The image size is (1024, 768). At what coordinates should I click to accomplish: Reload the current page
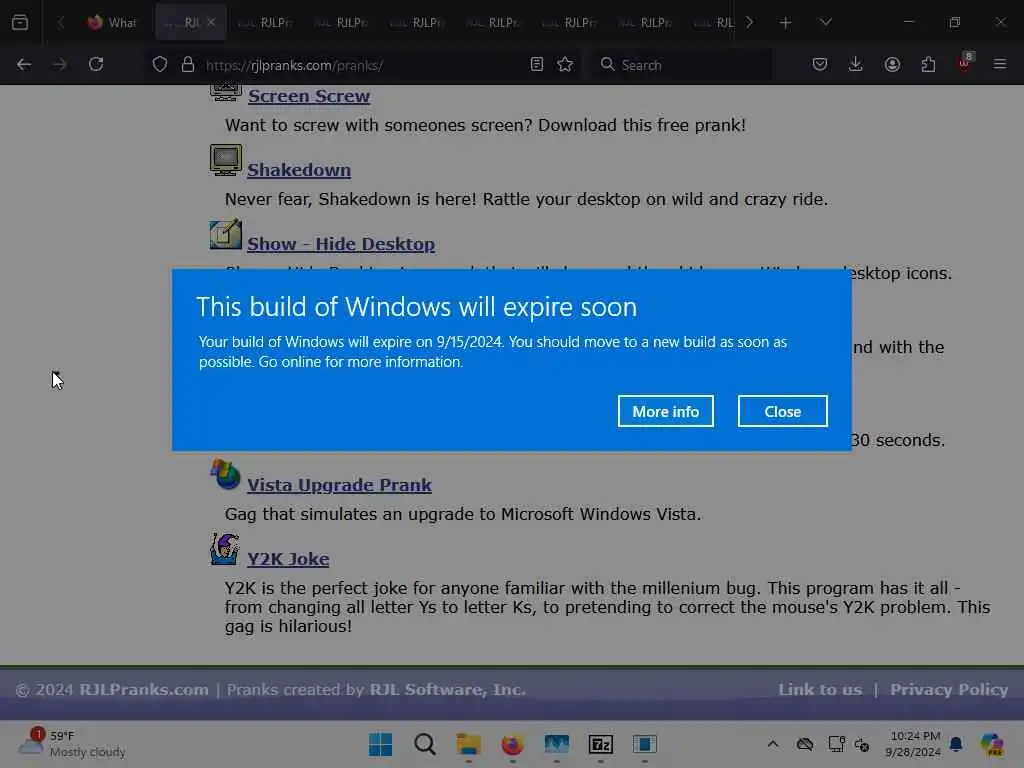(96, 65)
